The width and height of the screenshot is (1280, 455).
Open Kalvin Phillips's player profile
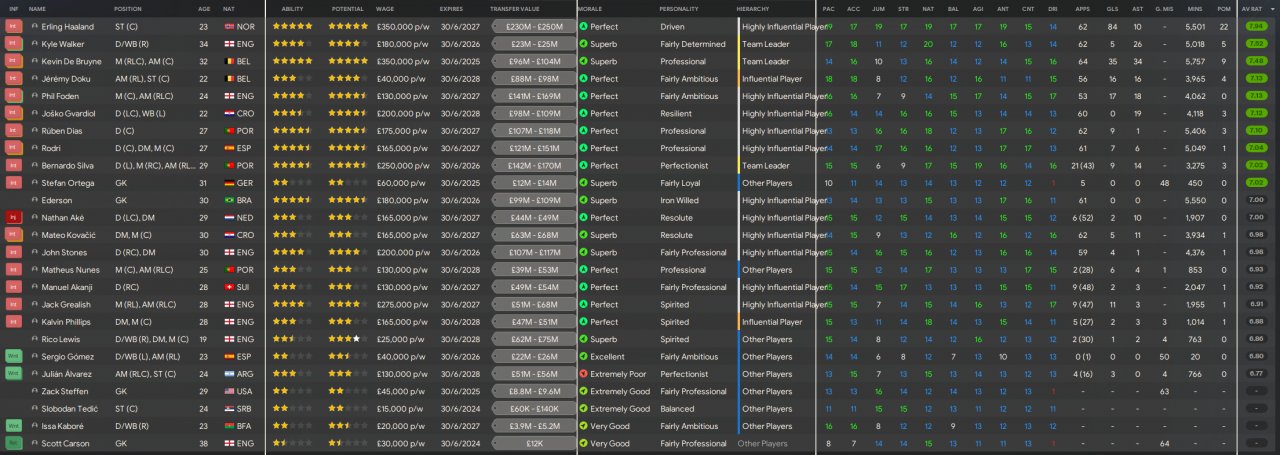(67, 322)
